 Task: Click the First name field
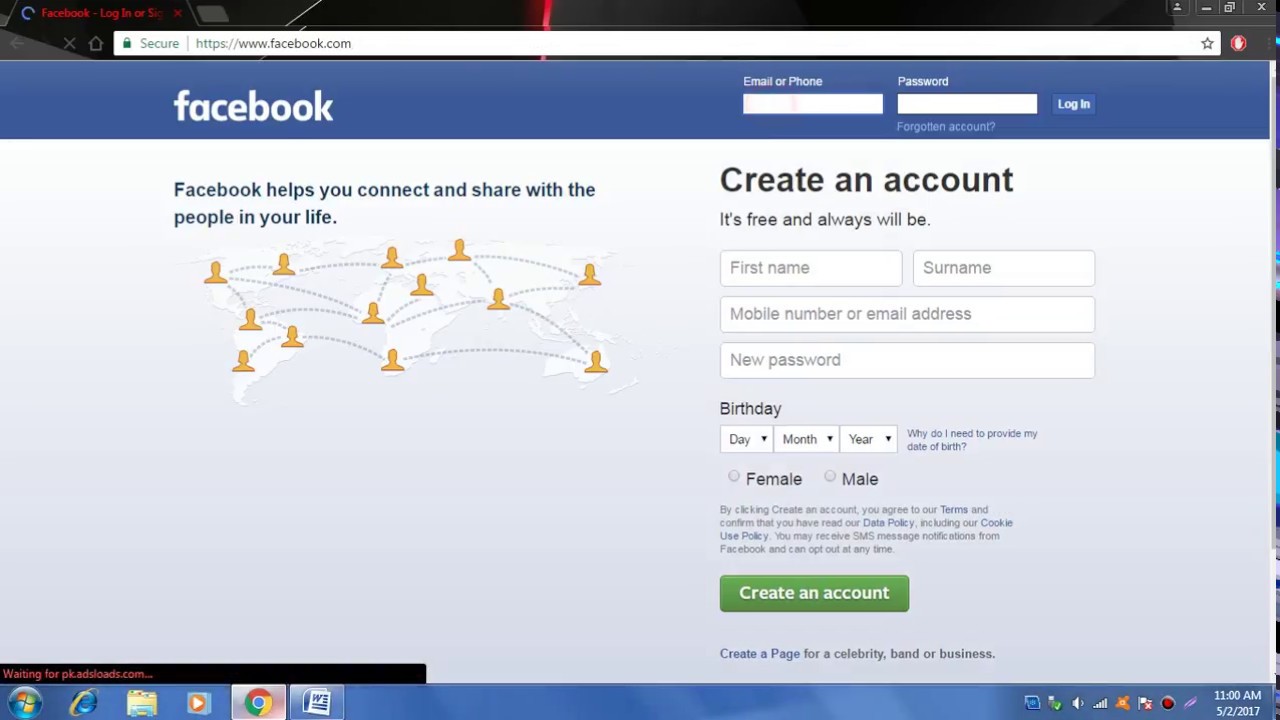(811, 268)
